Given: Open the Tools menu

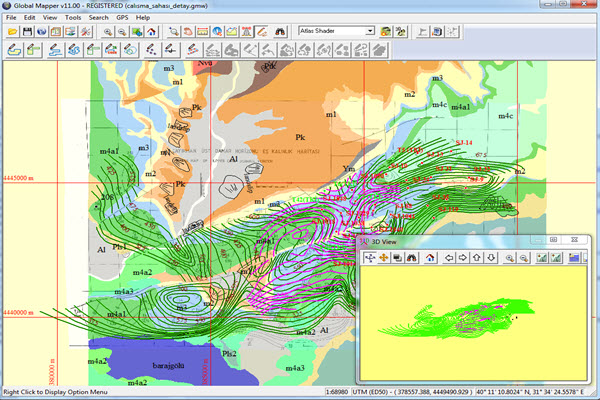Looking at the screenshot, I should click(x=73, y=18).
